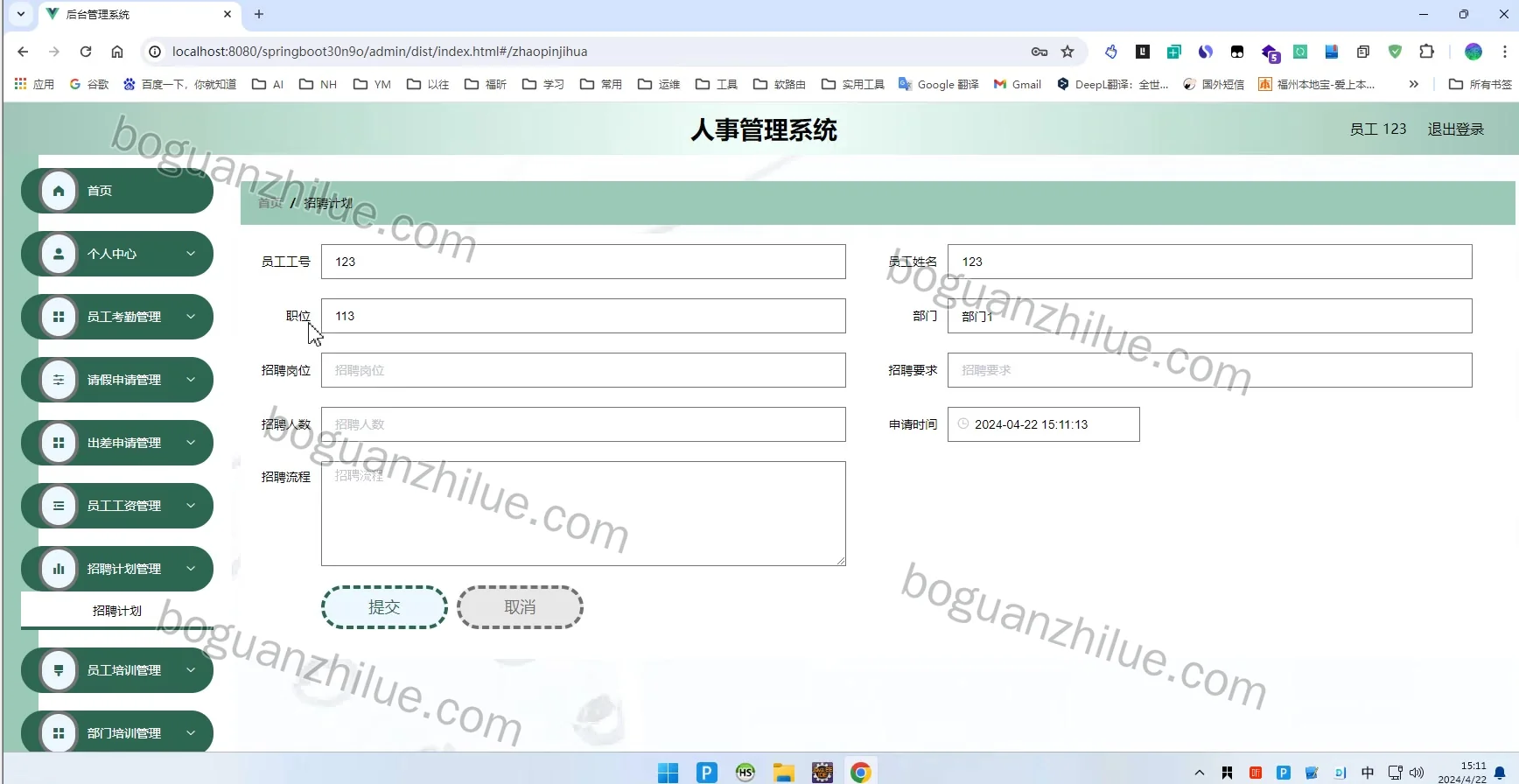This screenshot has height=784, width=1519.
Task: Click the grid icon beside 出差申请管理
Action: (x=59, y=443)
